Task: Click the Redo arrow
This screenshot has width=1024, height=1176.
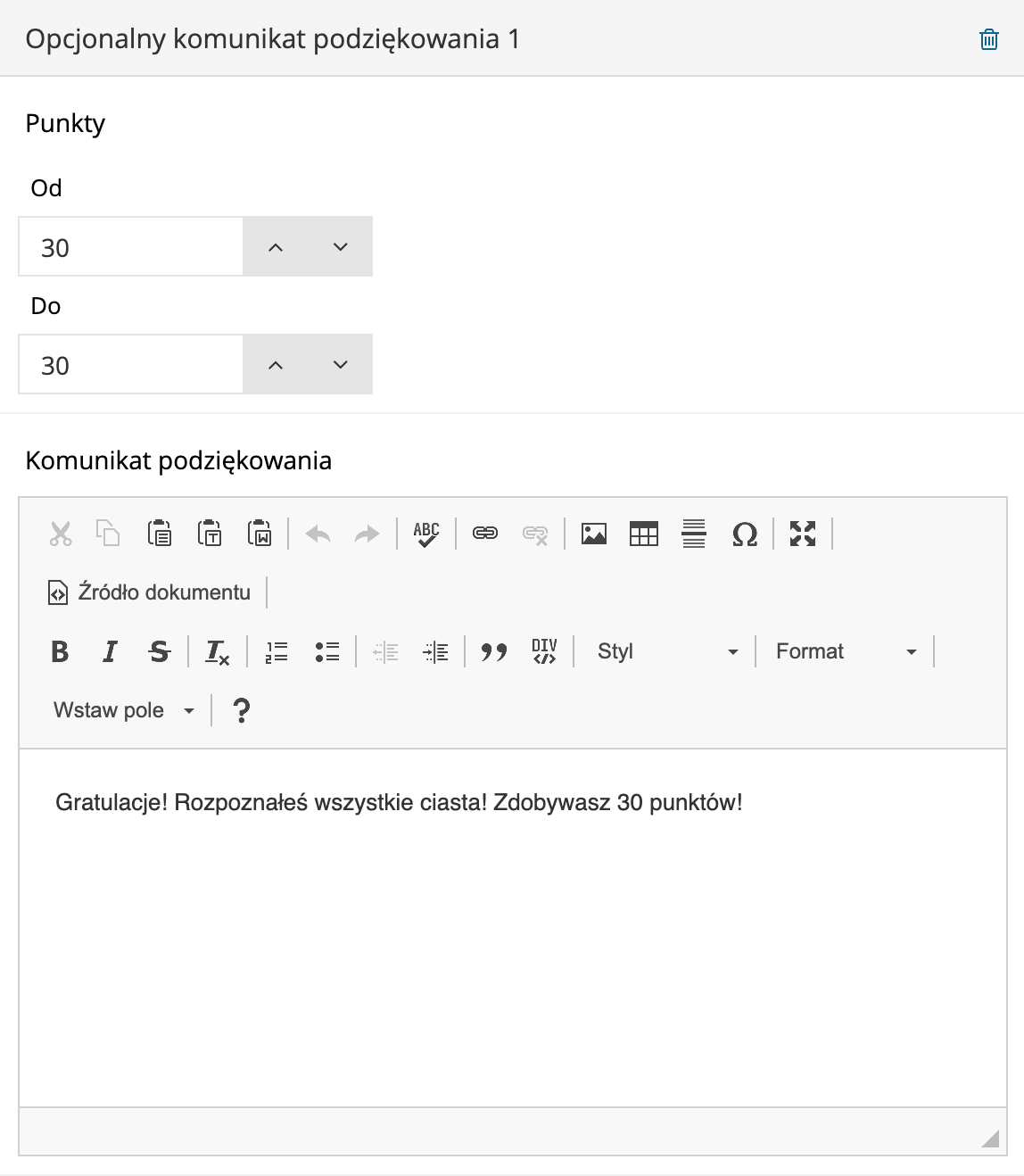Action: (367, 534)
